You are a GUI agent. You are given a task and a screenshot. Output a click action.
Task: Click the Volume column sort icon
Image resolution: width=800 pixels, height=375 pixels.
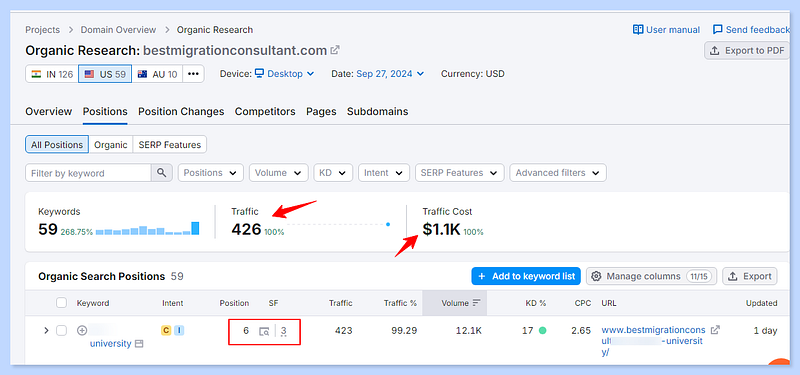[477, 303]
